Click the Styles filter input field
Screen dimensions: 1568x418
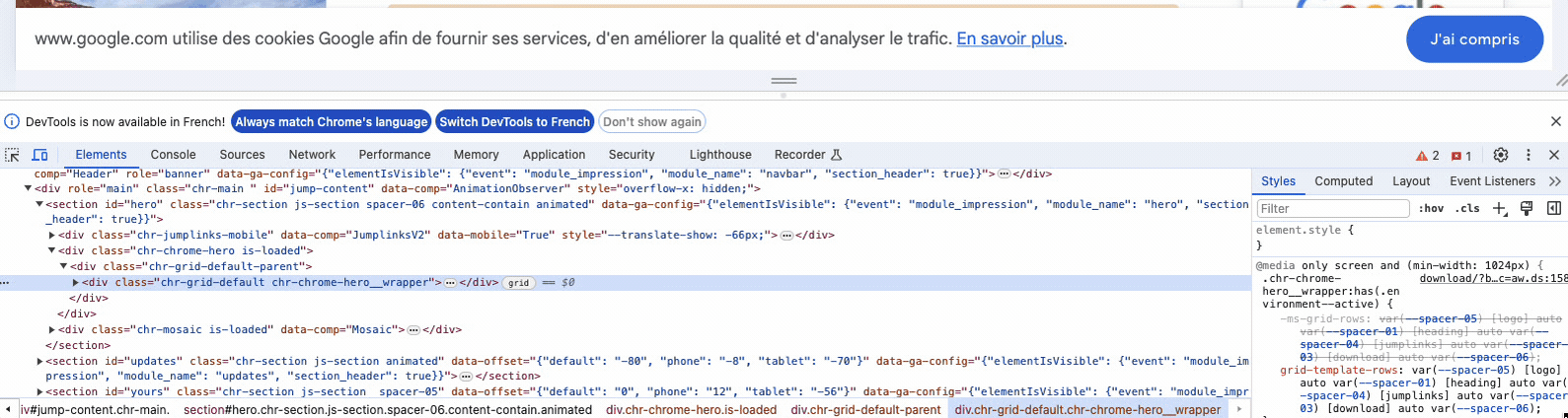[1332, 208]
